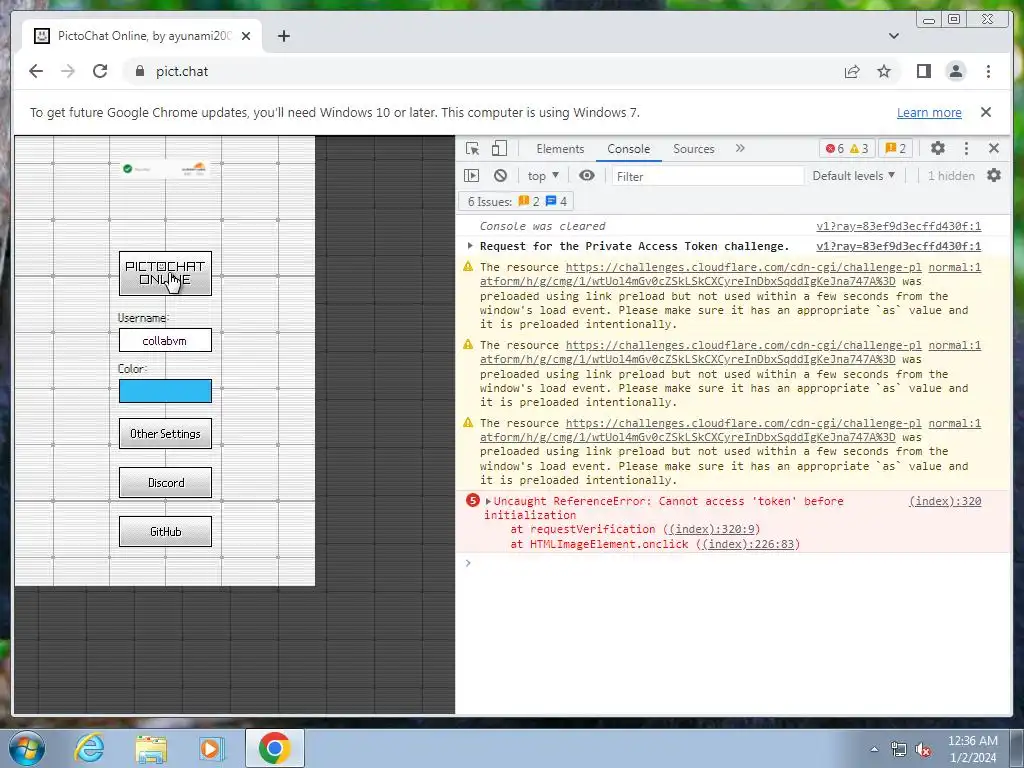Expand the Uncaught ReferenceError entry
This screenshot has height=768, width=1024.
click(488, 502)
